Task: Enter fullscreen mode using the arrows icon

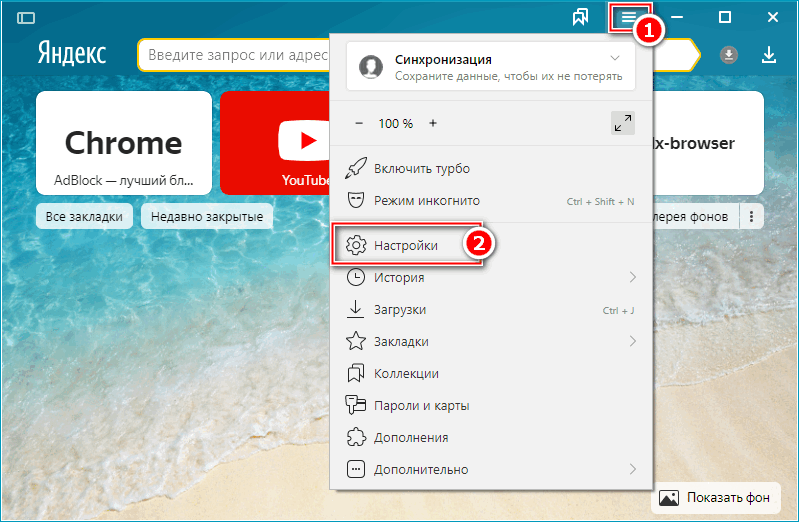Action: pos(623,123)
